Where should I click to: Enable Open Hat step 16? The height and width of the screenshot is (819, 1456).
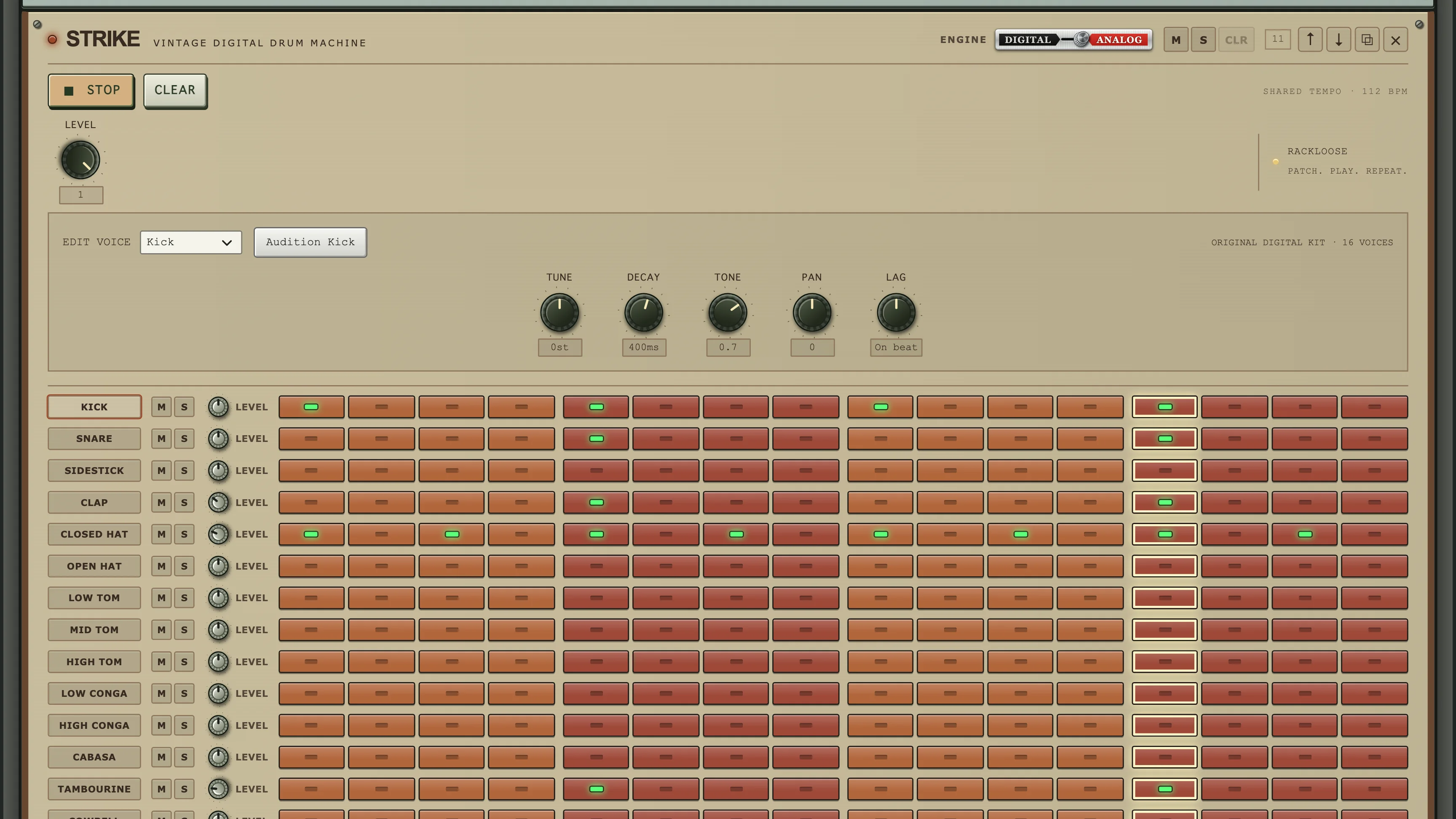point(1375,566)
